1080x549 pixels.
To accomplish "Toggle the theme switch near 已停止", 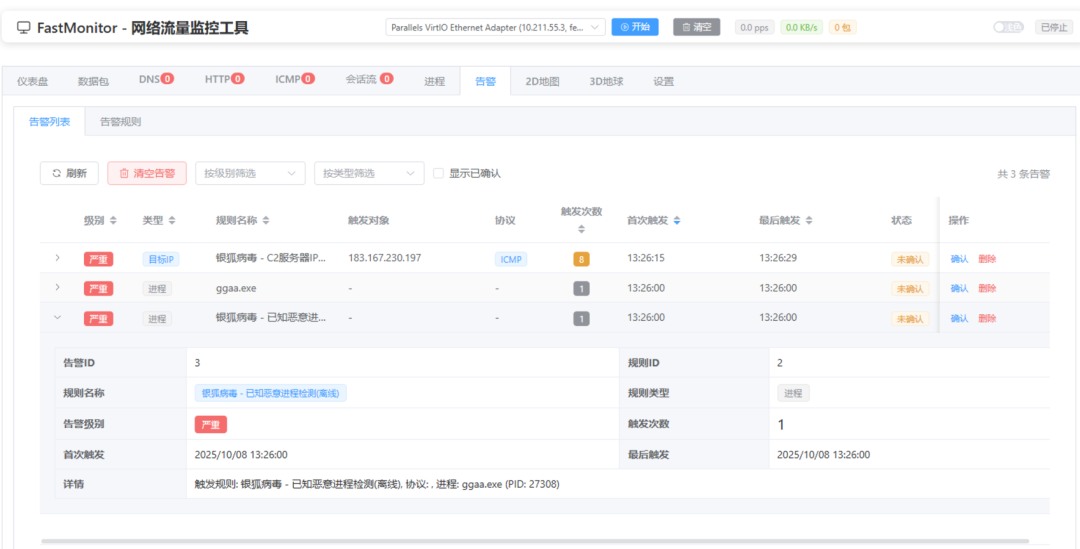I will (1009, 27).
